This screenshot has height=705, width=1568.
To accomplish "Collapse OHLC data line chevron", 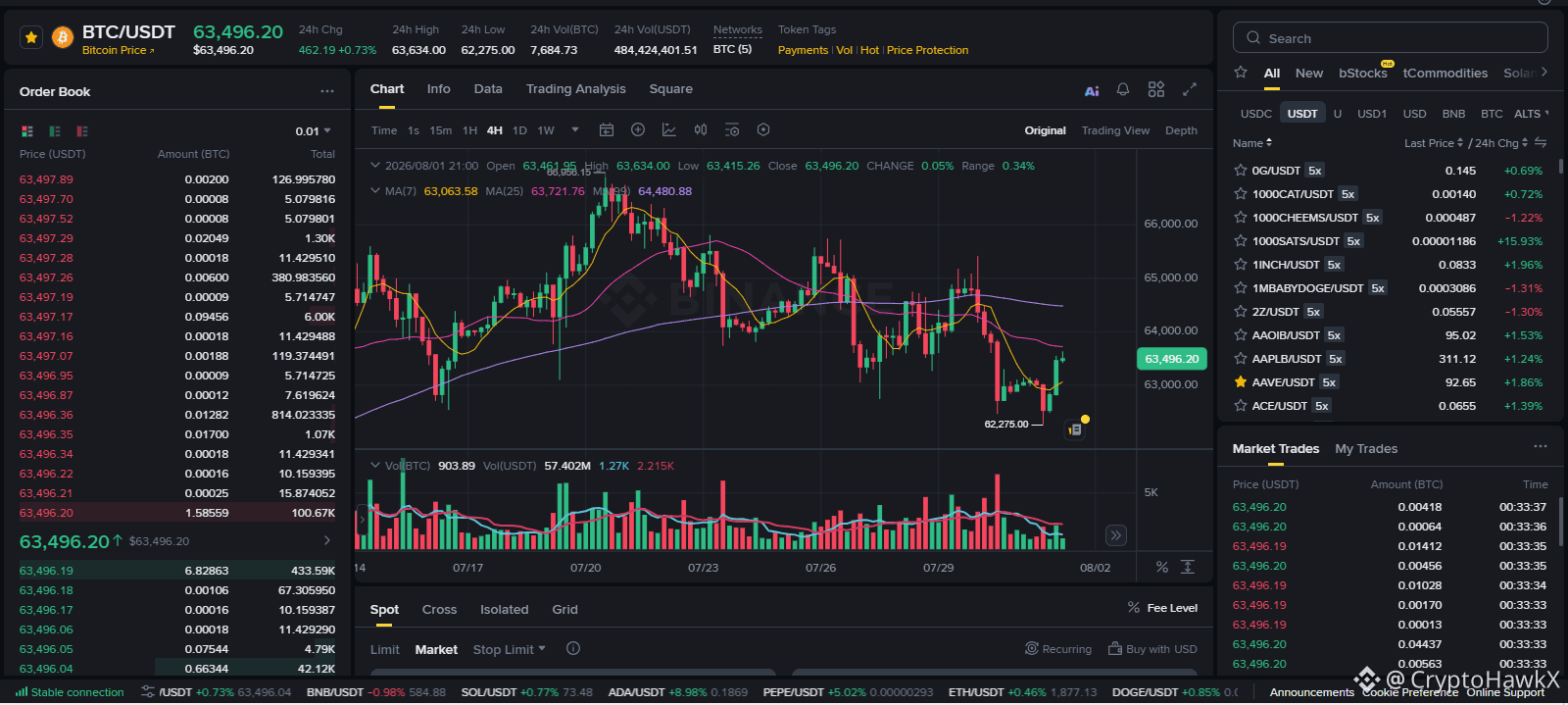I will (374, 166).
